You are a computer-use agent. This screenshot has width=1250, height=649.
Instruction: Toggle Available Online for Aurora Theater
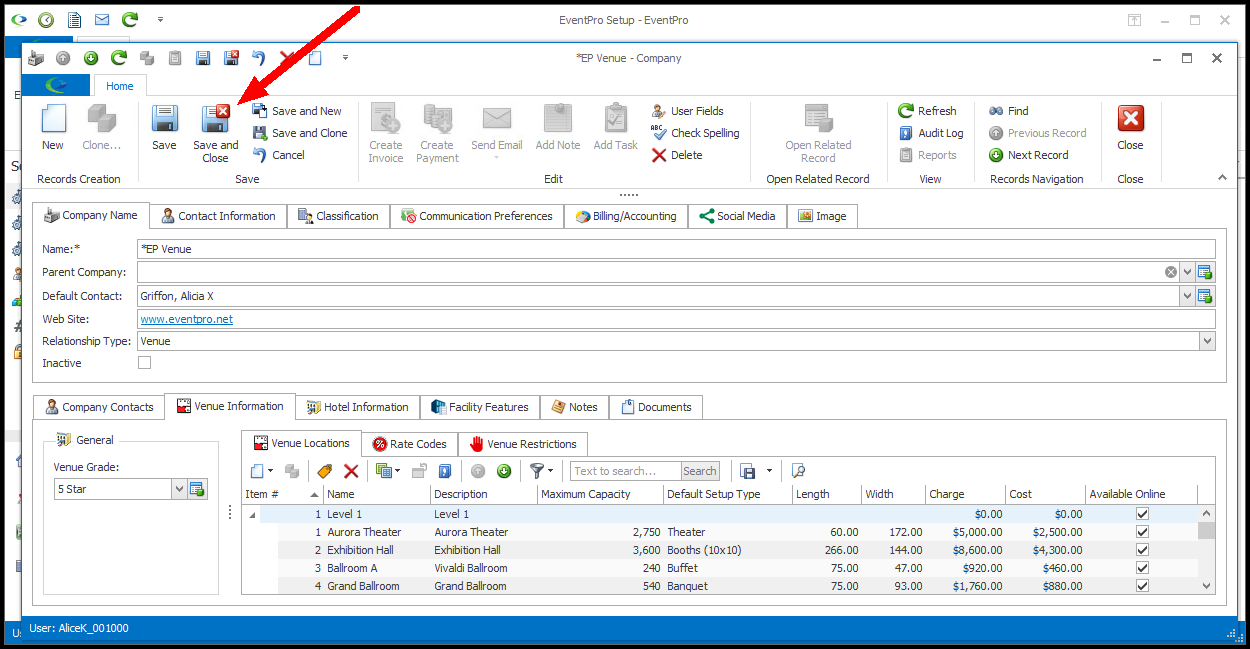[x=1142, y=532]
